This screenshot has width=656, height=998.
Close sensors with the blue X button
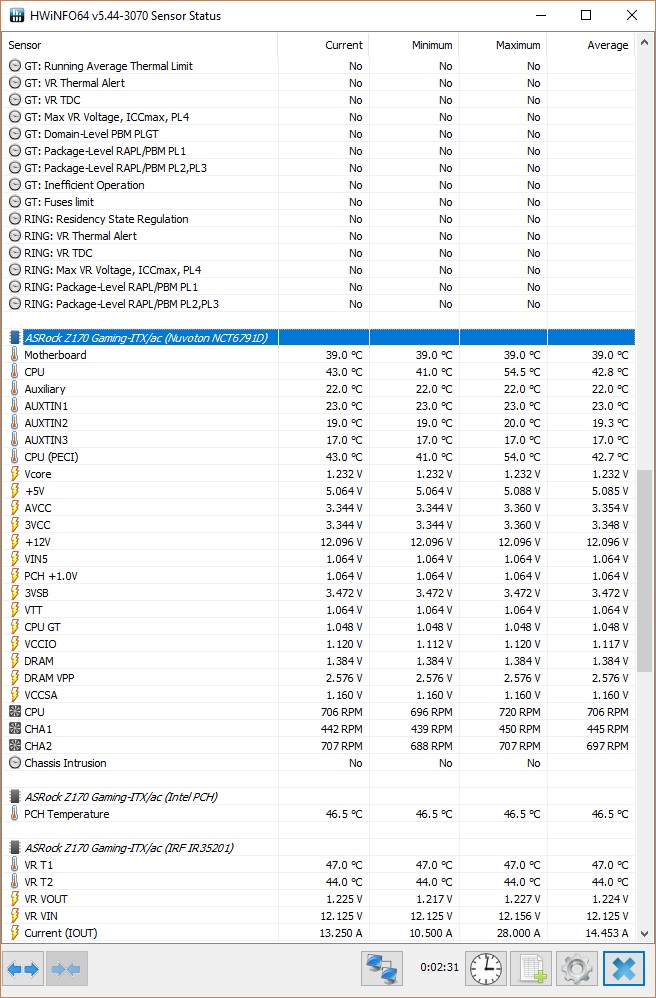coord(624,969)
